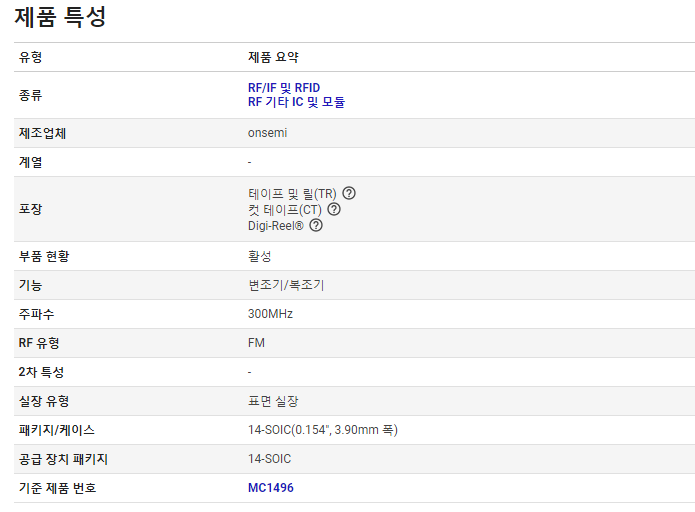Select the onsemi manufacturer value
The width and height of the screenshot is (695, 512).
point(267,133)
